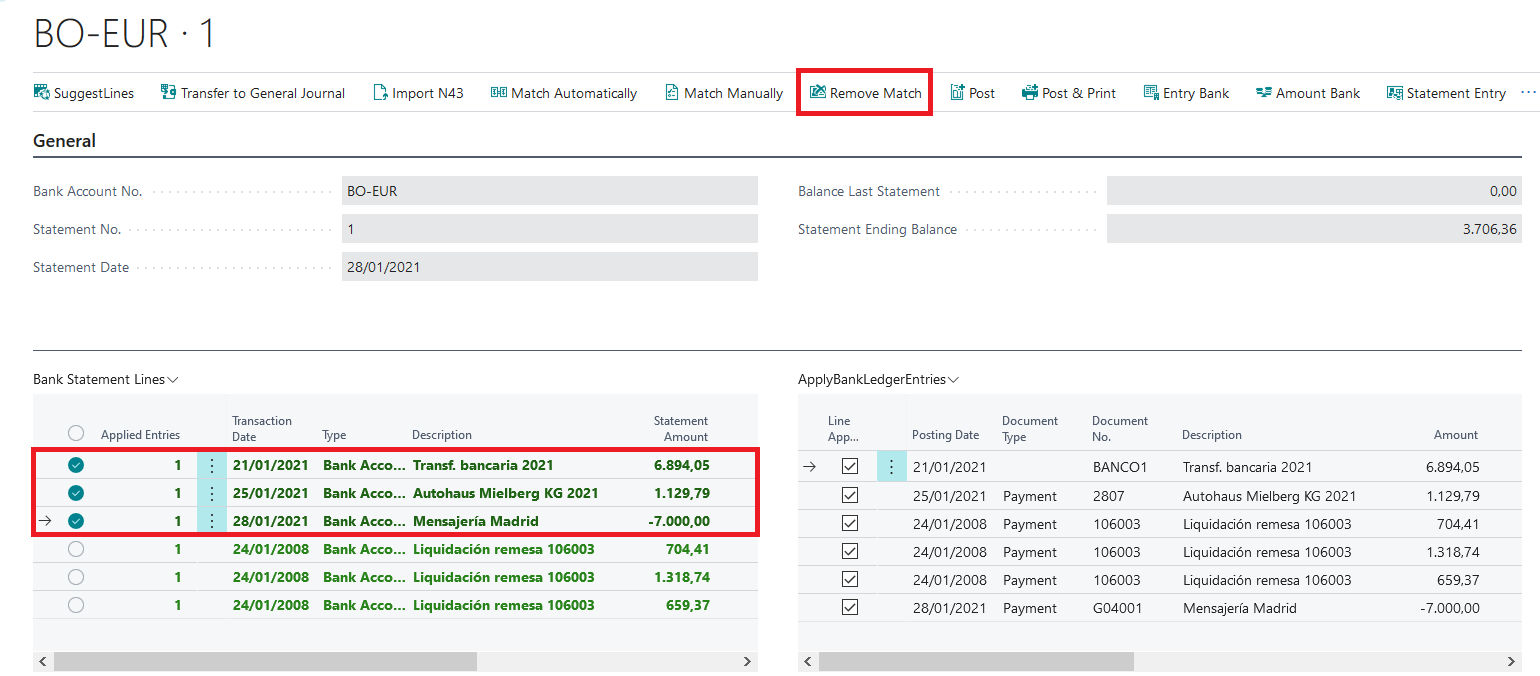The image size is (1540, 676).
Task: Select the statement line with amount 1.318,74
Action: tap(76, 577)
